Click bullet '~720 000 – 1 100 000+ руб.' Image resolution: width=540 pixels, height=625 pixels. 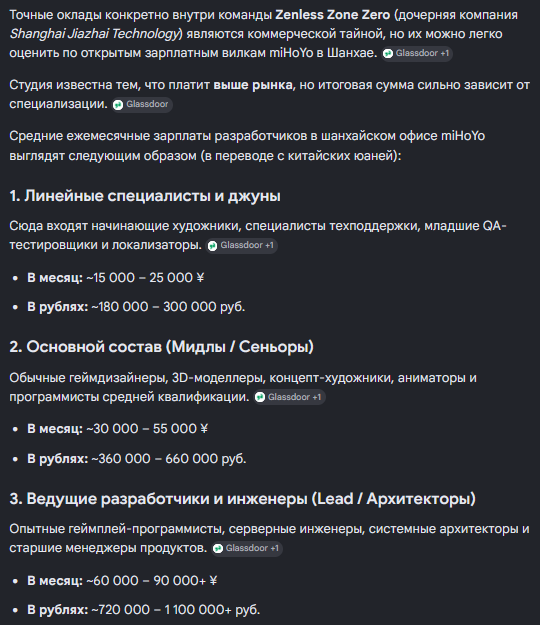click(175, 610)
